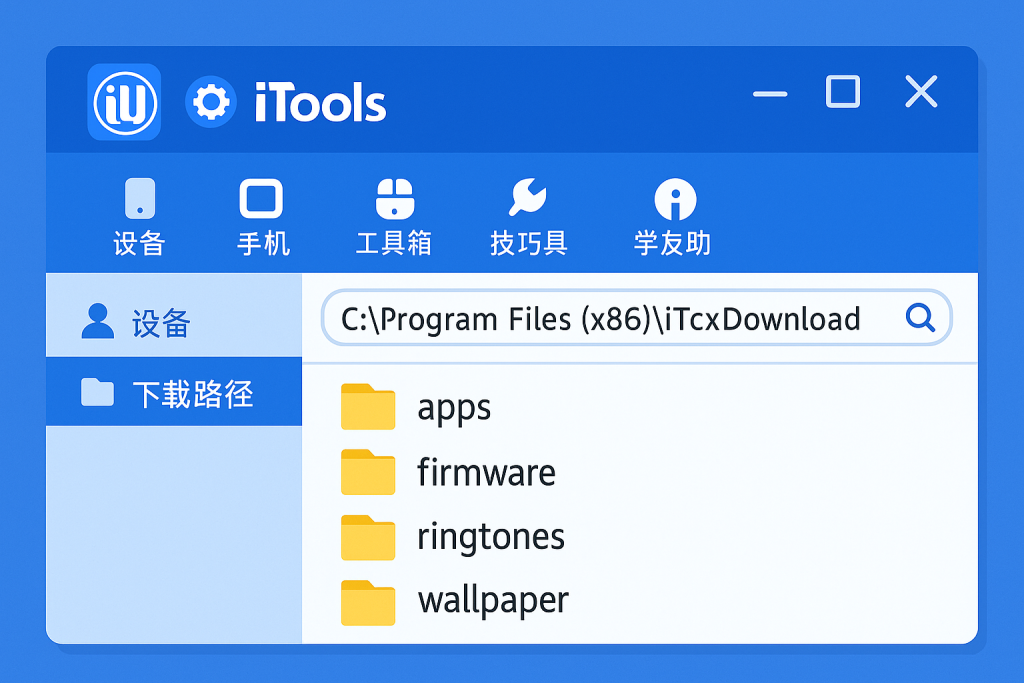
Task: Click the iTools app logo icon
Action: pos(124,101)
